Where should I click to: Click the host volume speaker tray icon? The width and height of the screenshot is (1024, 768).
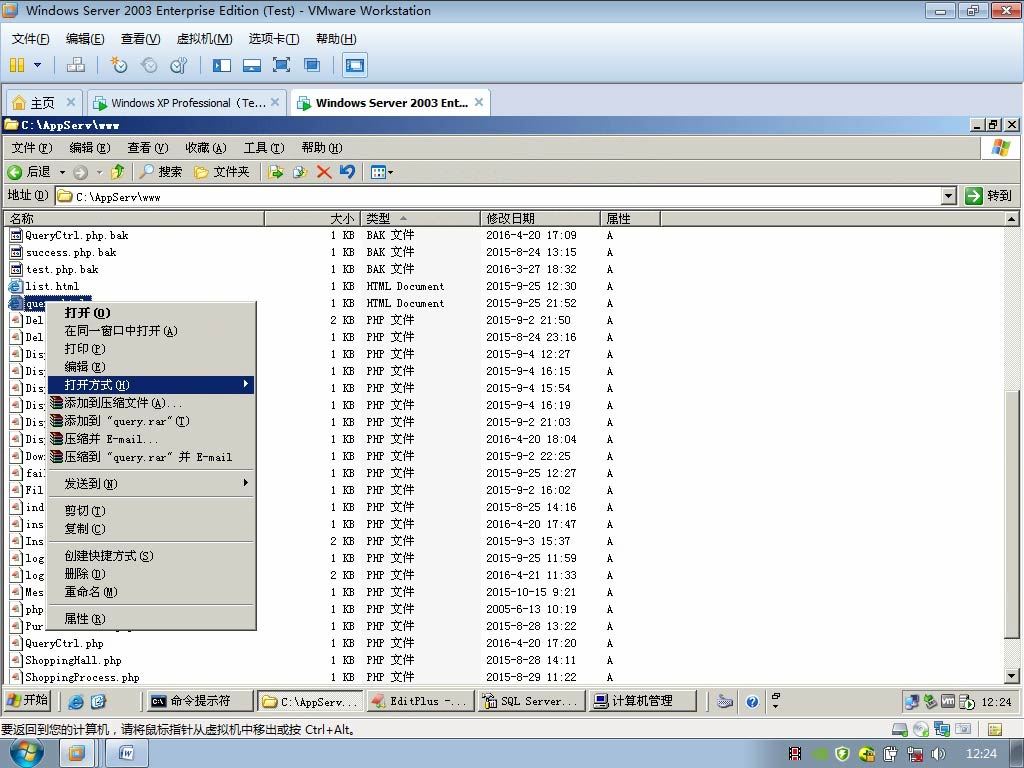tap(938, 754)
